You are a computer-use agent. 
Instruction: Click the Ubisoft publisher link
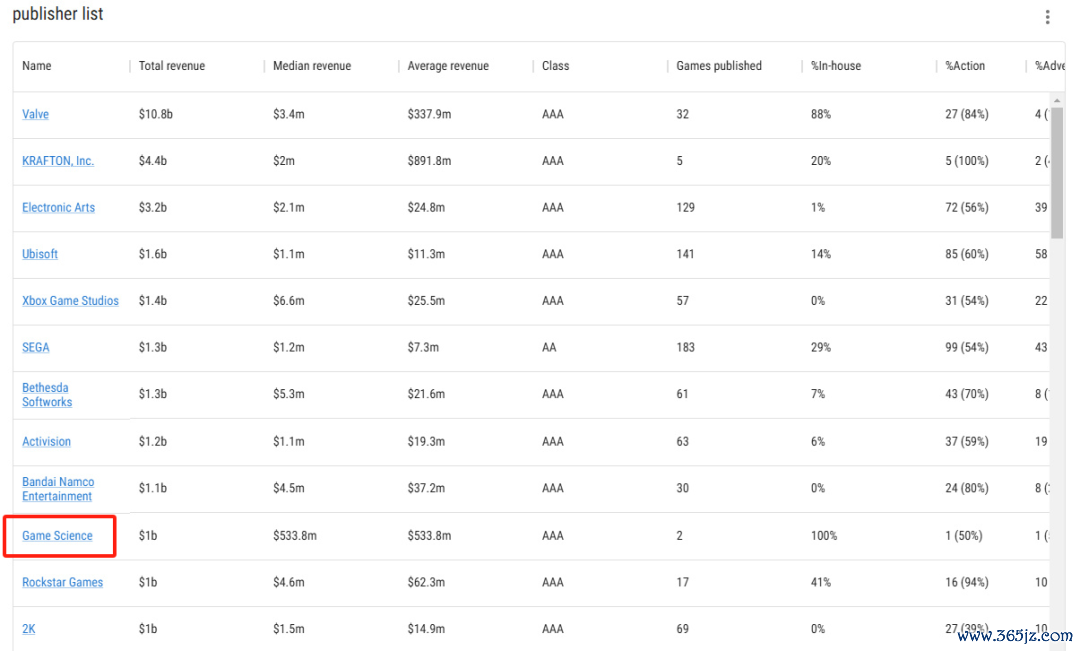click(40, 254)
